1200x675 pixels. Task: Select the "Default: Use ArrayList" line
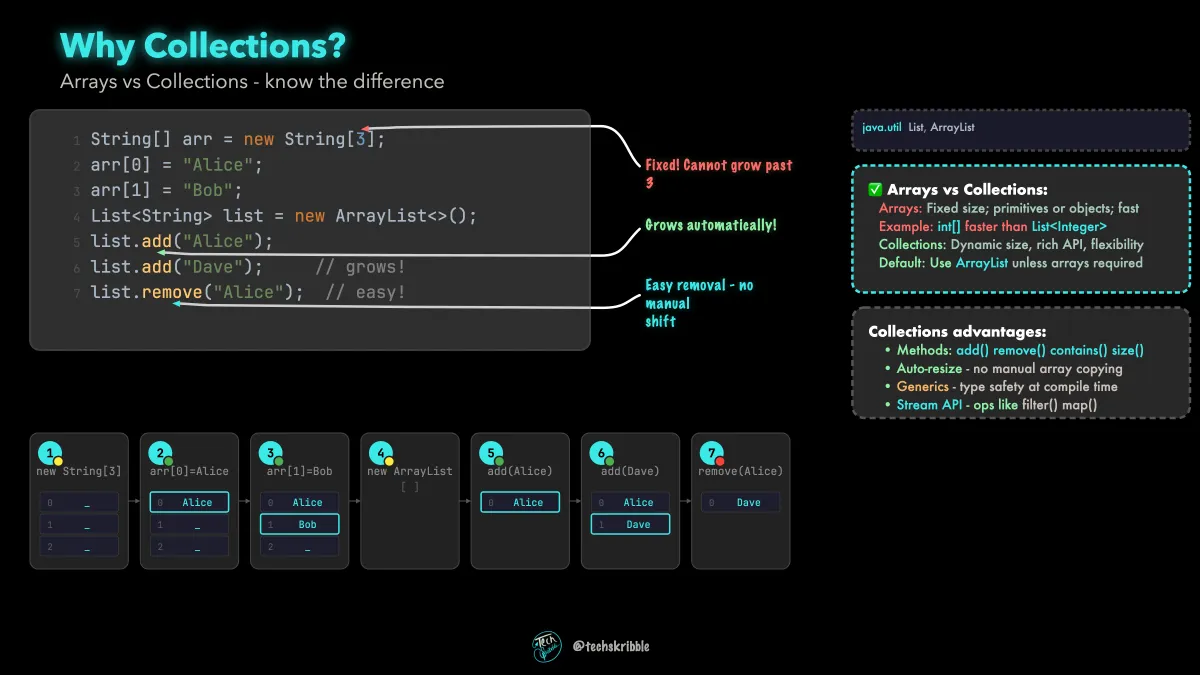point(1010,262)
